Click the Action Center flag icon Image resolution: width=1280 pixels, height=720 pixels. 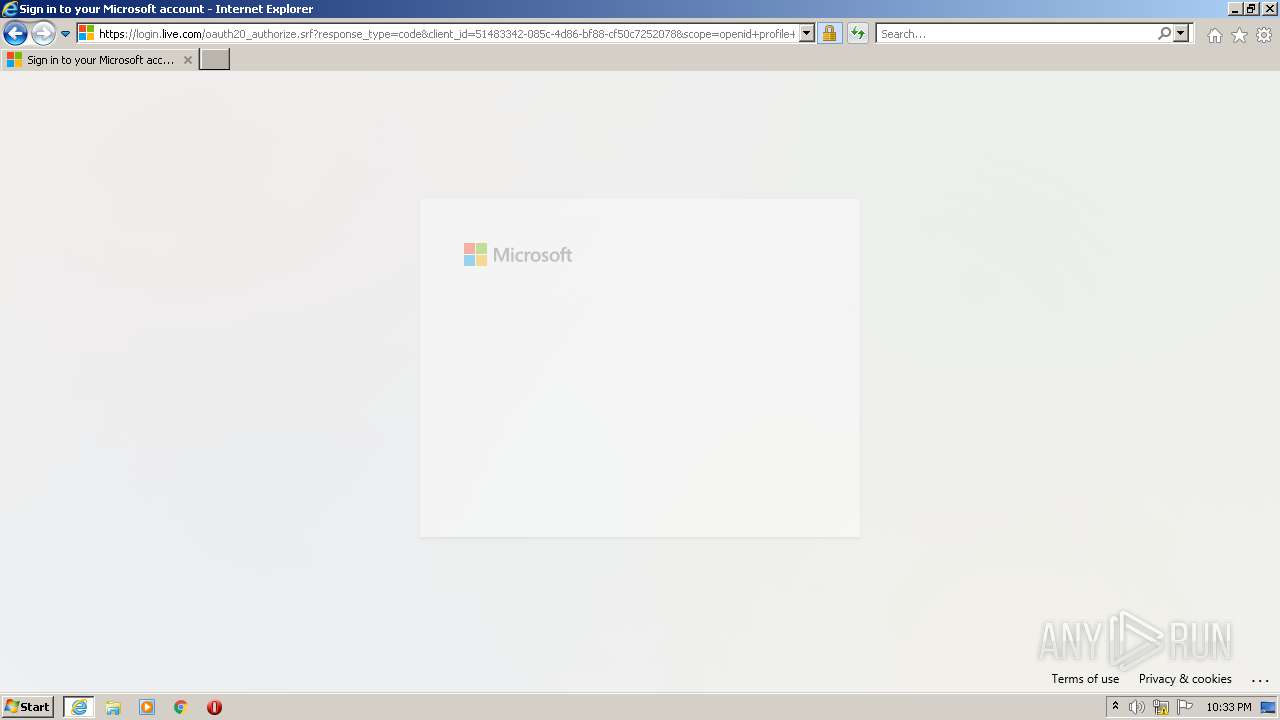[x=1185, y=707]
